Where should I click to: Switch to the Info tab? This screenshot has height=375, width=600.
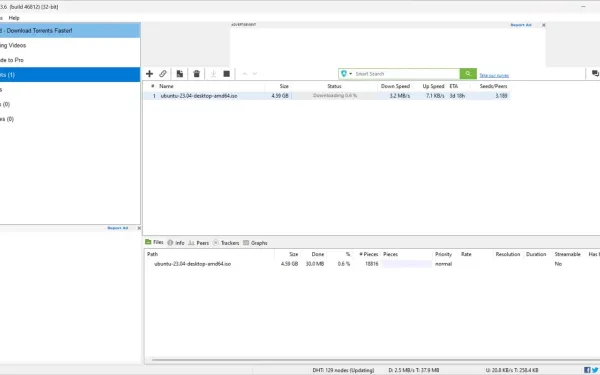(176, 243)
